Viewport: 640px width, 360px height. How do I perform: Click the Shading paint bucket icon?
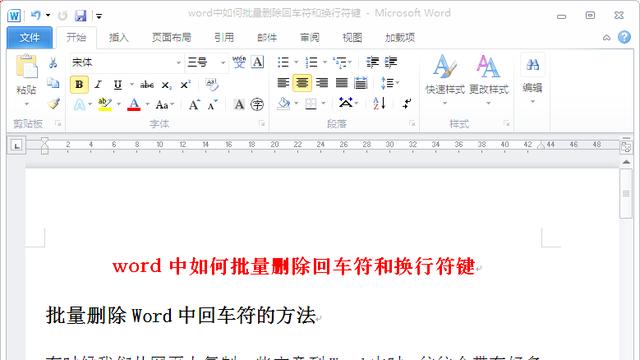[283, 104]
